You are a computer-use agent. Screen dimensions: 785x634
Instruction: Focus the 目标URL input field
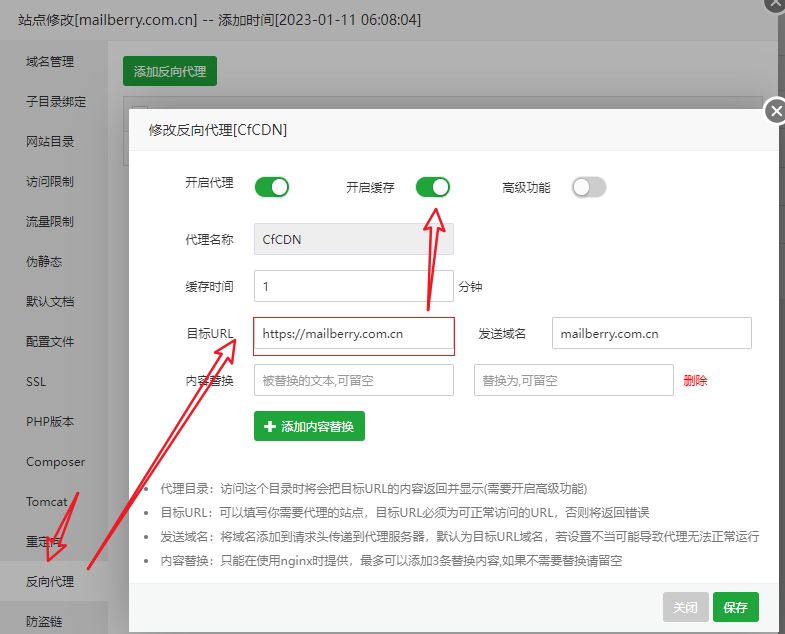[x=354, y=334]
